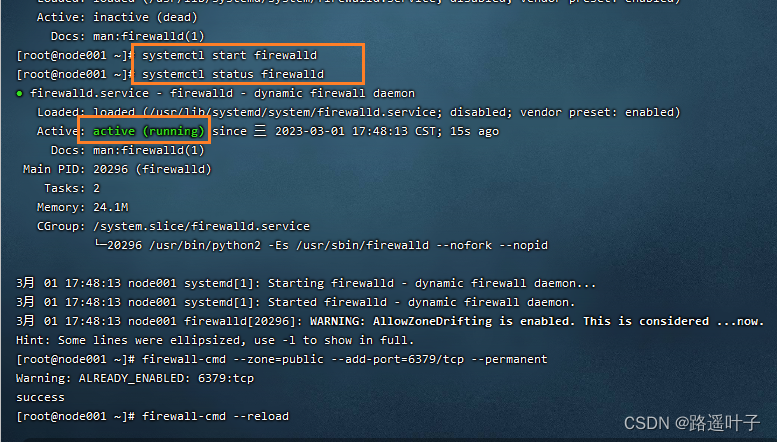Click the green status dot beside firewalld.service
The height and width of the screenshot is (442, 777).
point(20,93)
